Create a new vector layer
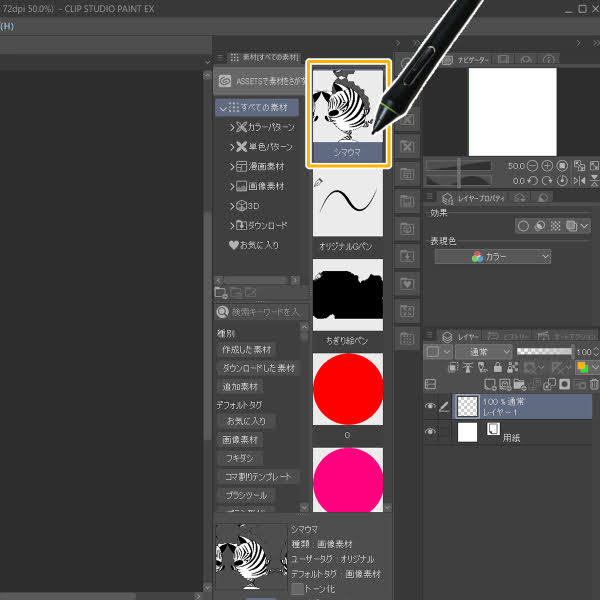This screenshot has height=600, width=600. 505,384
